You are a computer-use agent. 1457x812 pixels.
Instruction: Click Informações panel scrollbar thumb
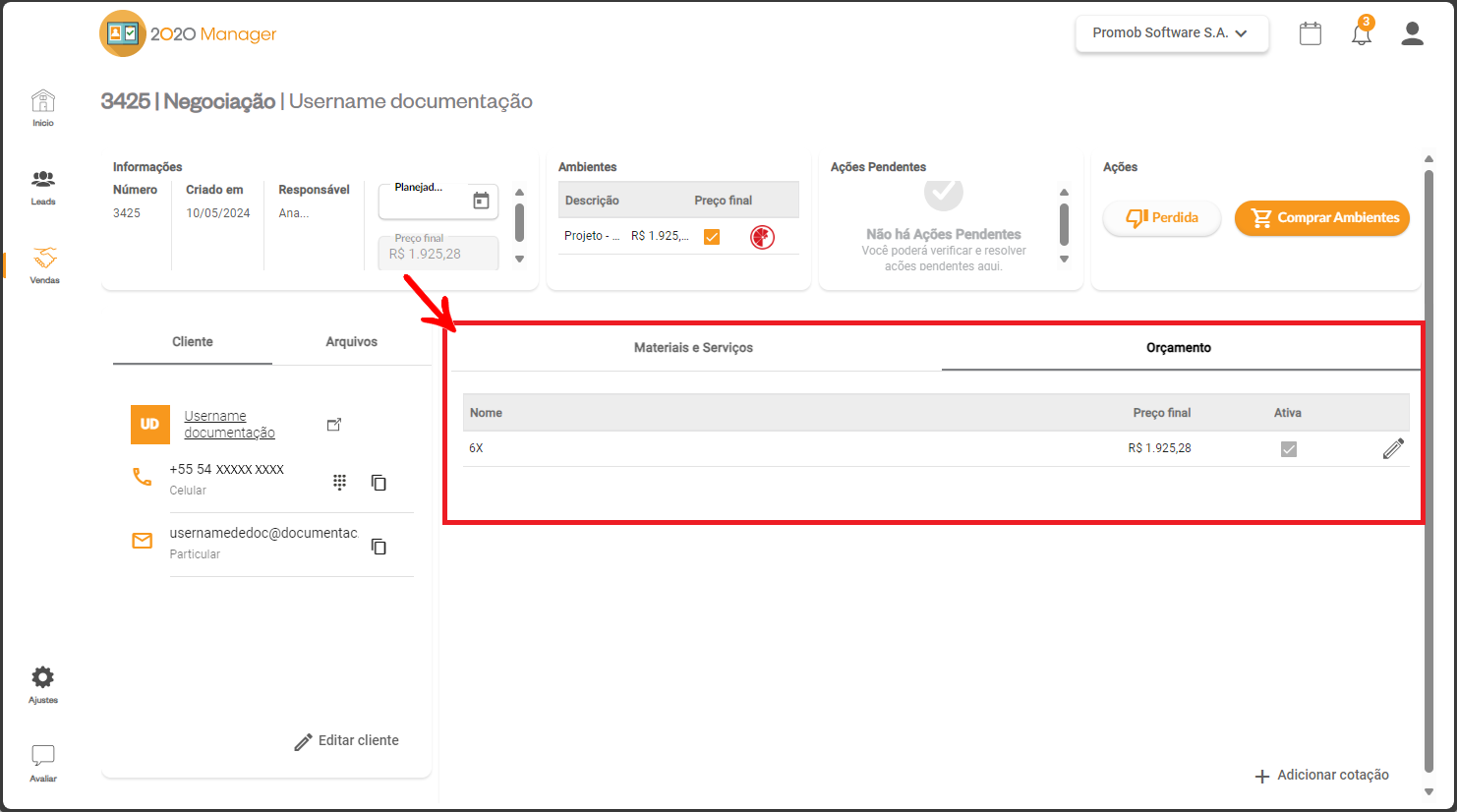[x=519, y=222]
